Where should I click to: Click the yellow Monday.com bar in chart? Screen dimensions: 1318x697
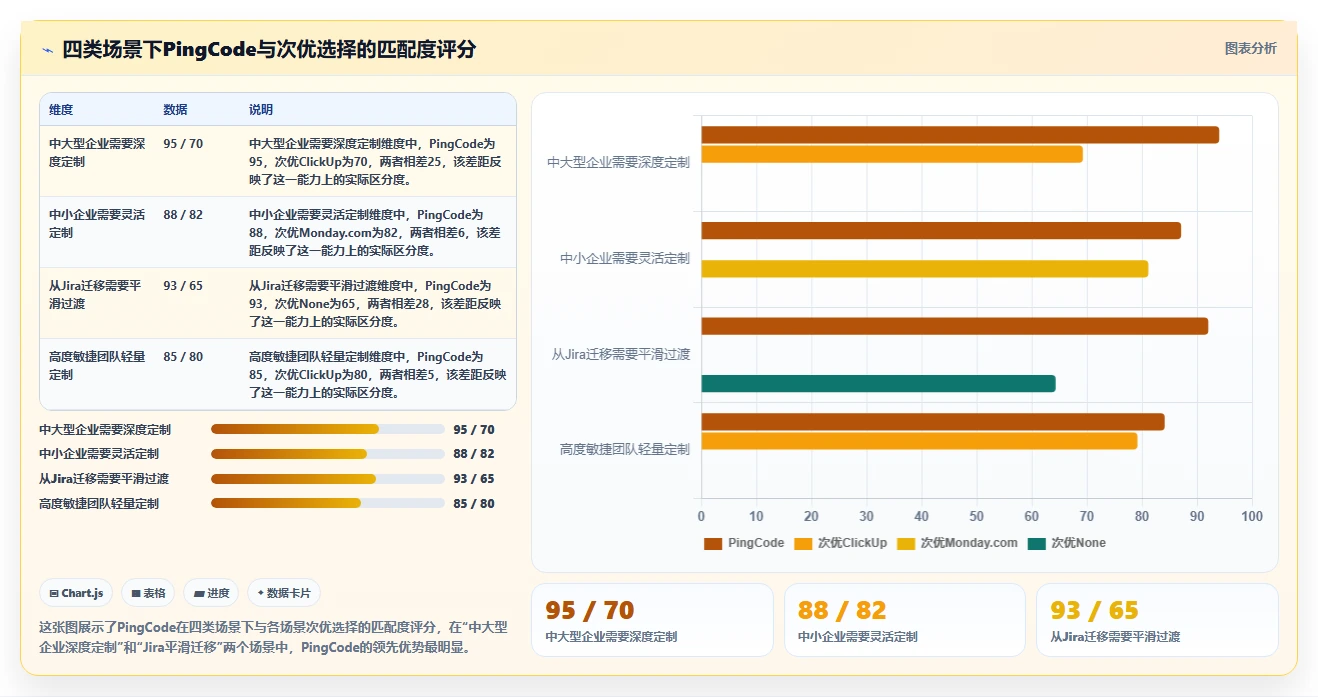(x=925, y=269)
